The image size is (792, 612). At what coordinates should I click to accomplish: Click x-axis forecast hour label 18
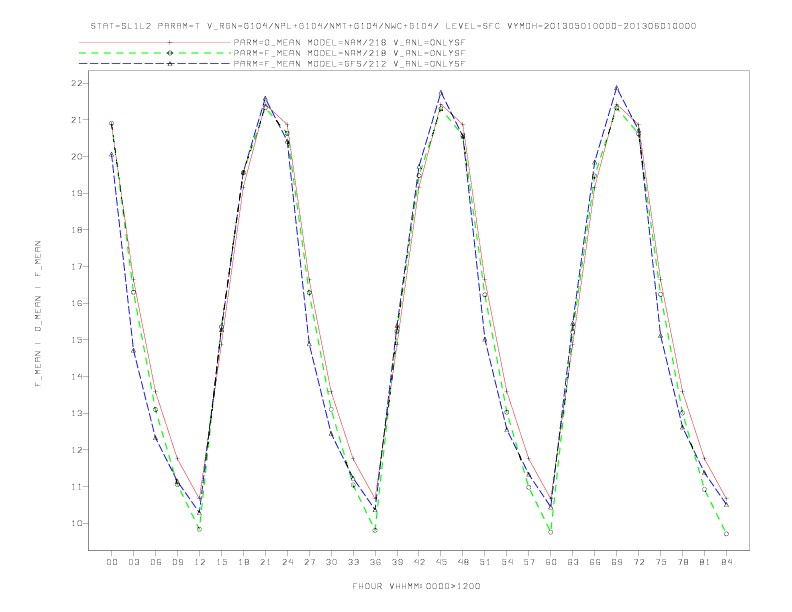point(243,562)
